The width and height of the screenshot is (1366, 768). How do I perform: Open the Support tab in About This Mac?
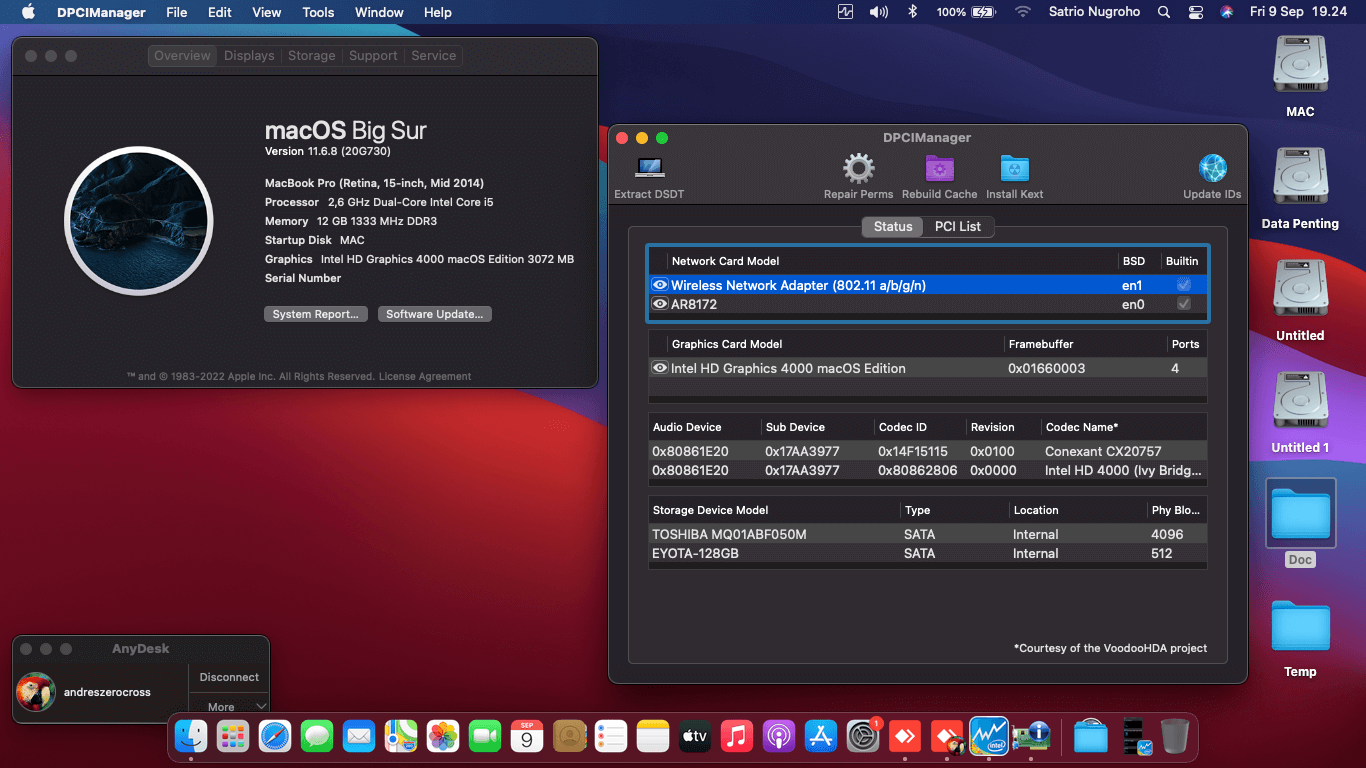373,56
